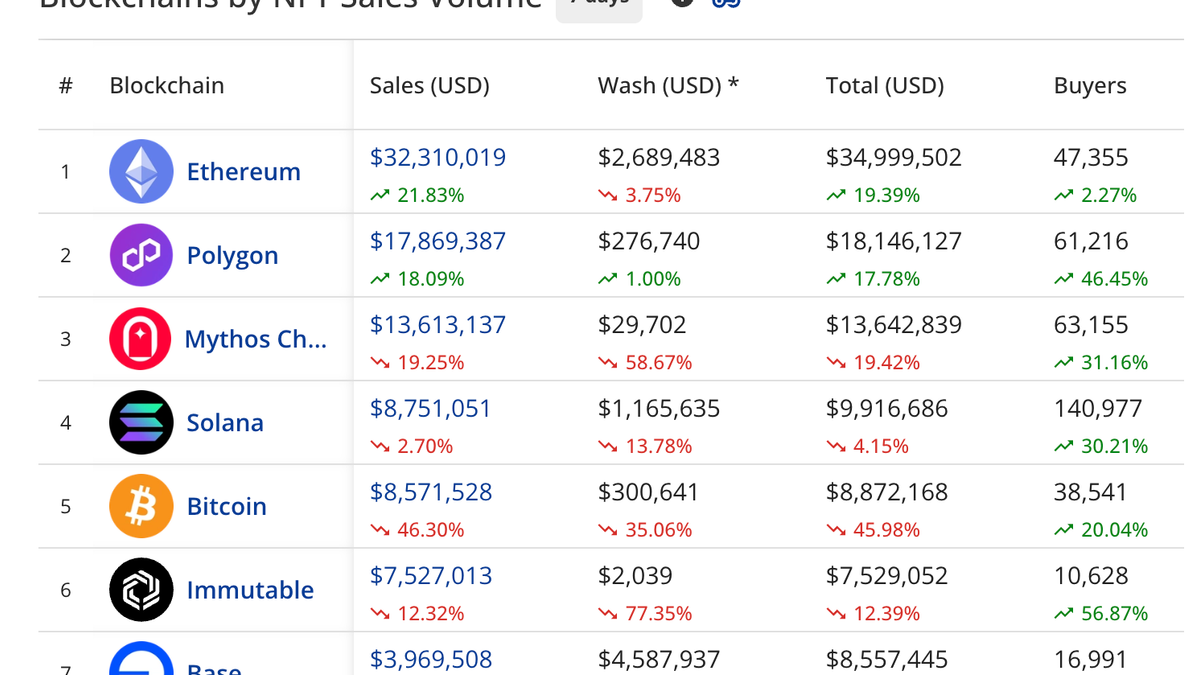The width and height of the screenshot is (1200, 675).
Task: Select Ethereum total $34,999,502
Action: (894, 157)
